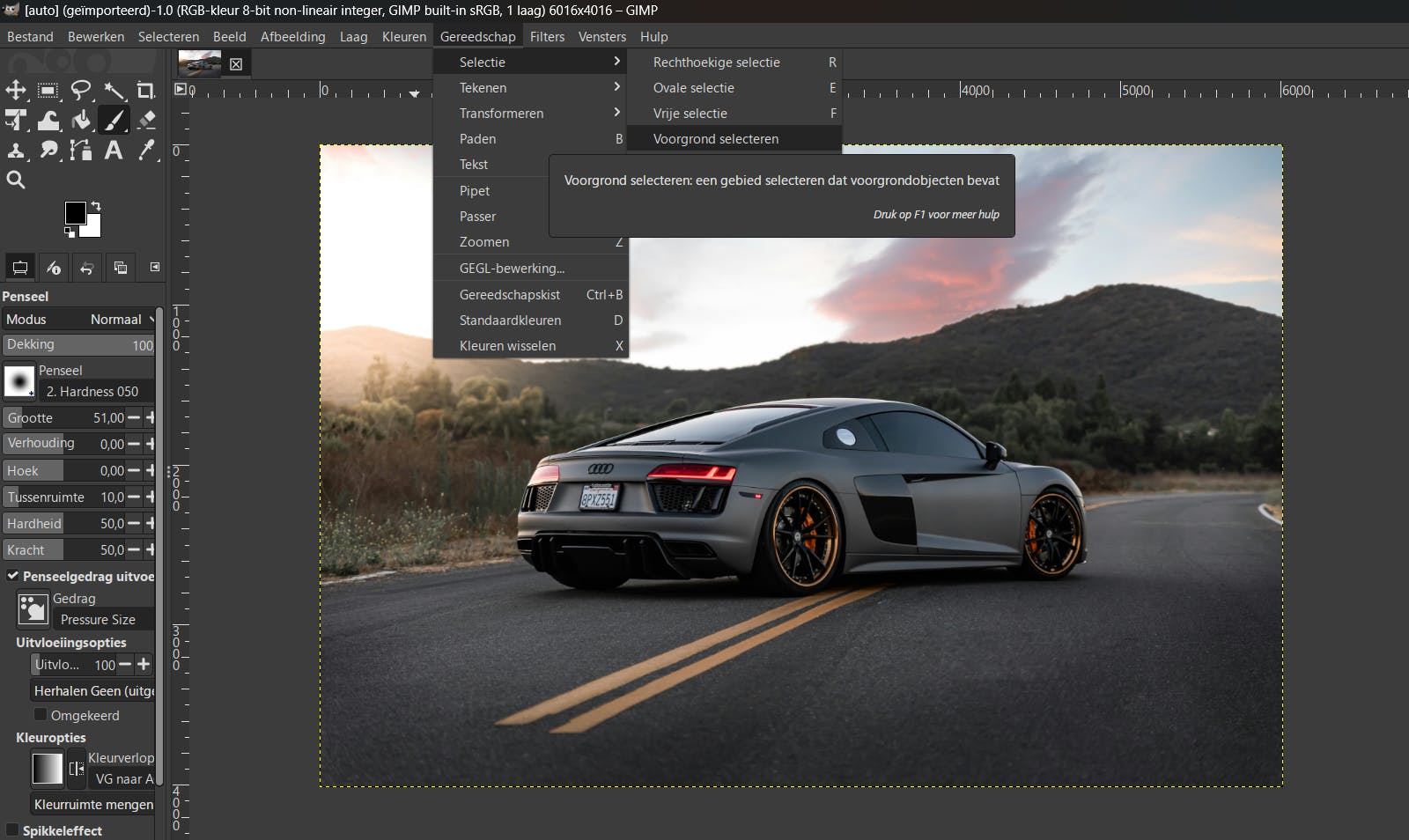
Task: Select the Text tool in toolbox
Action: coord(114,151)
